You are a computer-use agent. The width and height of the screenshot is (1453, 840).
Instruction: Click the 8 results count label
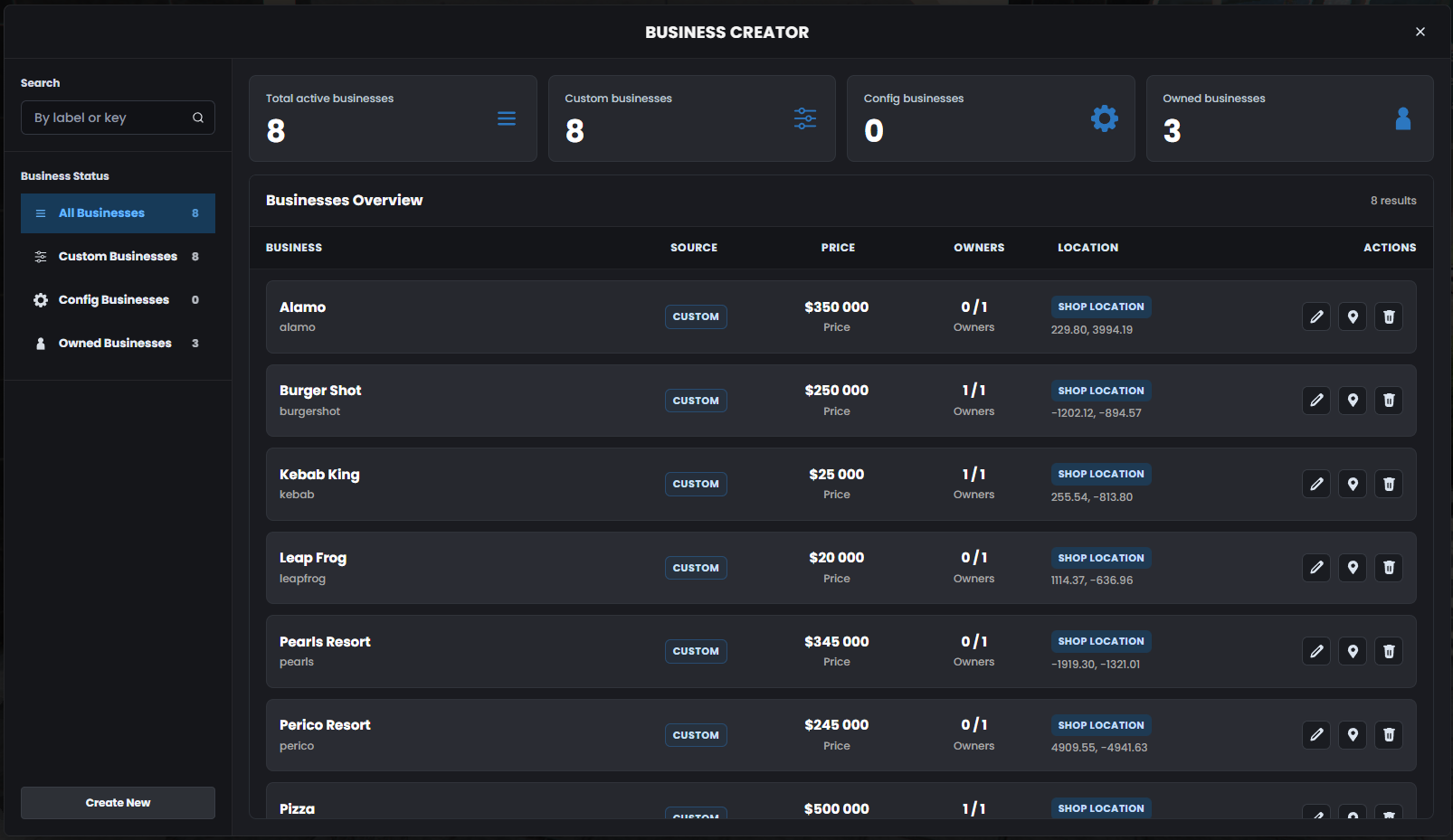click(1393, 201)
